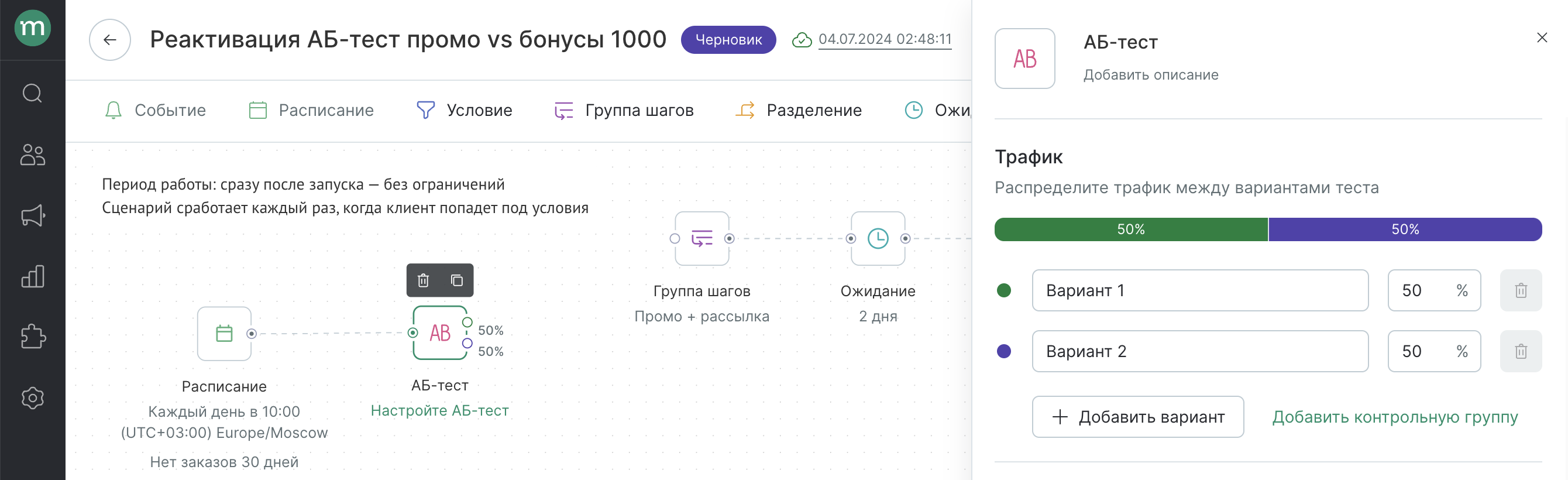Select the АБ-тест node on canvas
Image resolution: width=1568 pixels, height=480 pixels.
440,332
